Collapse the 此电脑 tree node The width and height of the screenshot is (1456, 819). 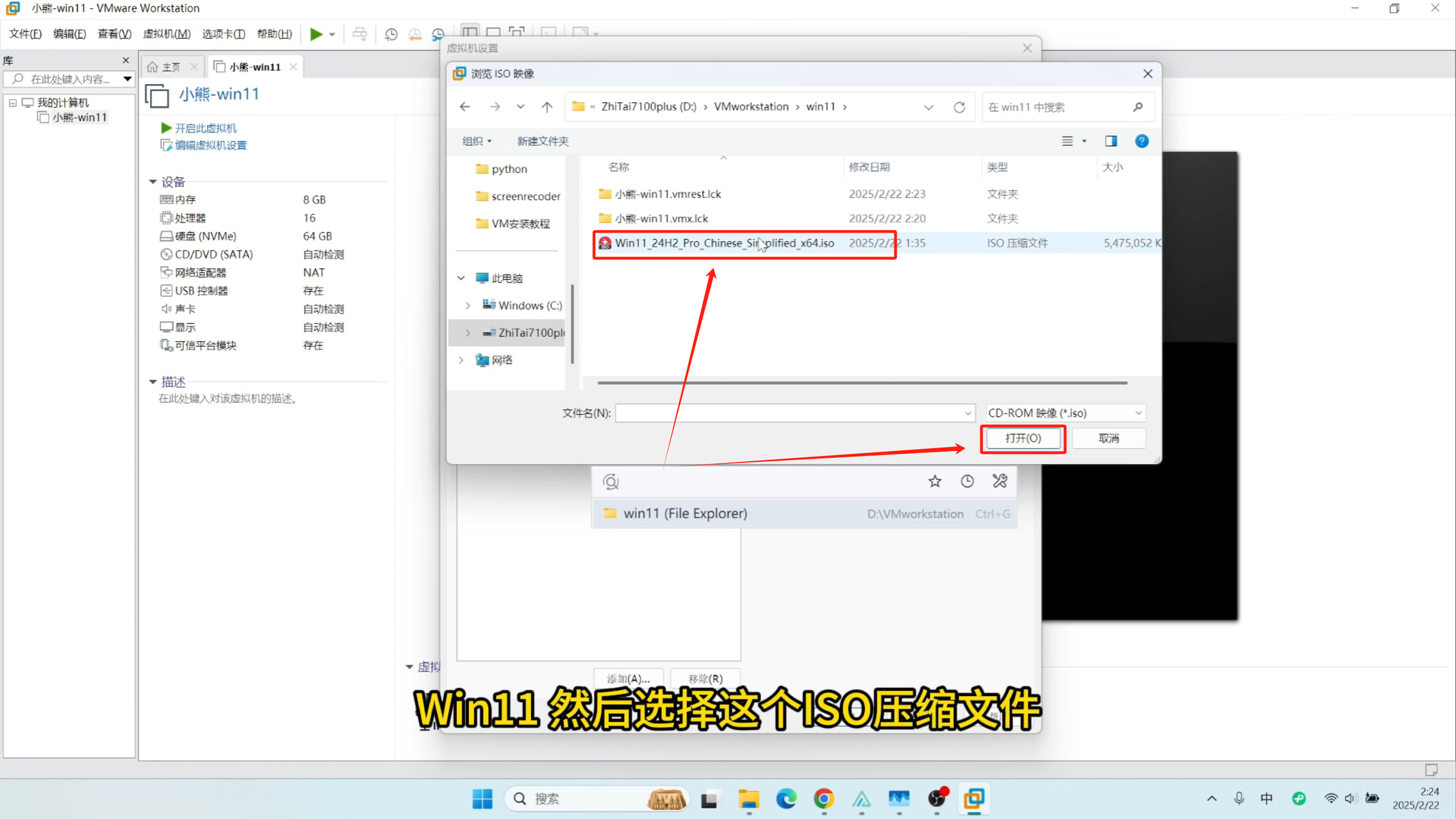coord(461,278)
